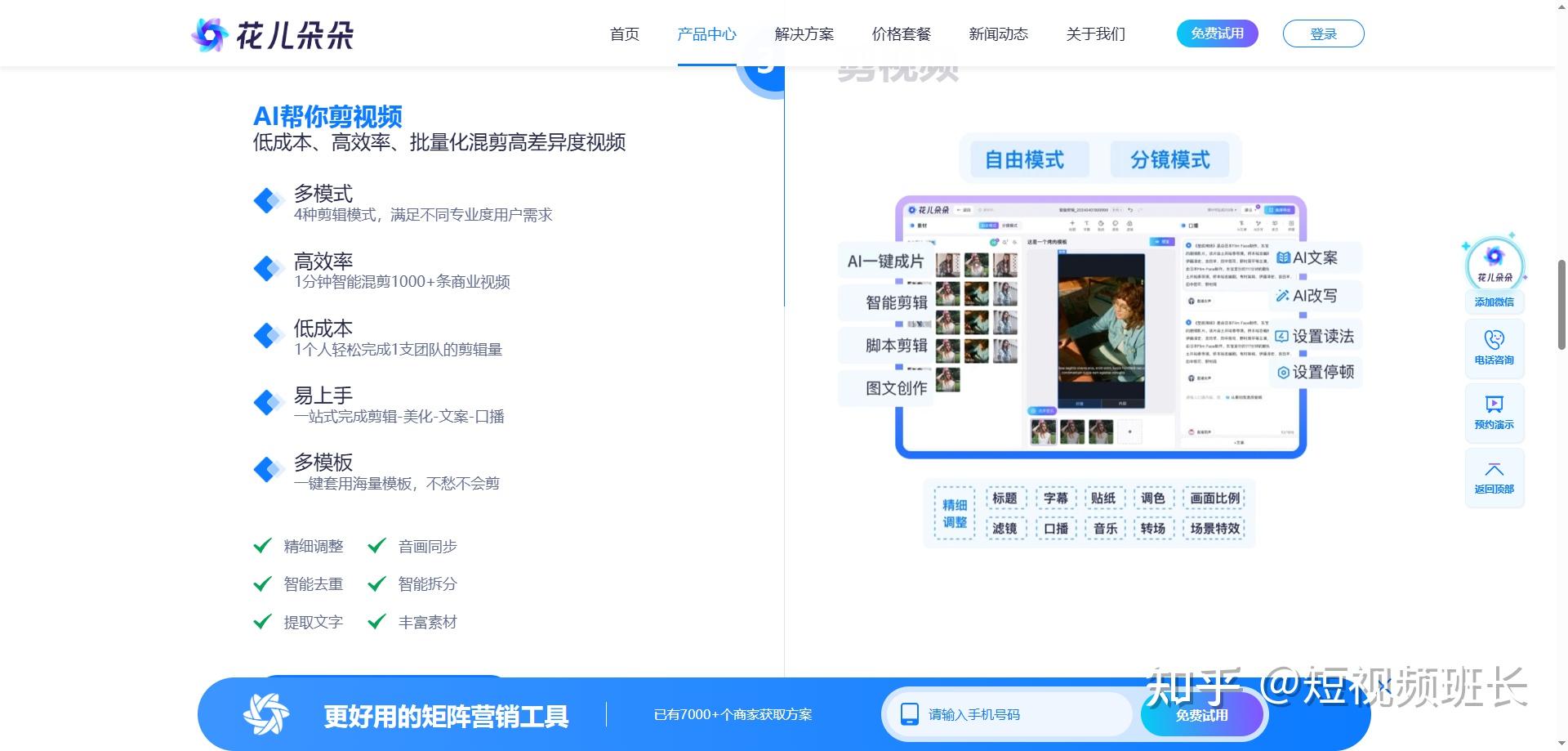Click the 场景特效 feature tag

click(1214, 529)
